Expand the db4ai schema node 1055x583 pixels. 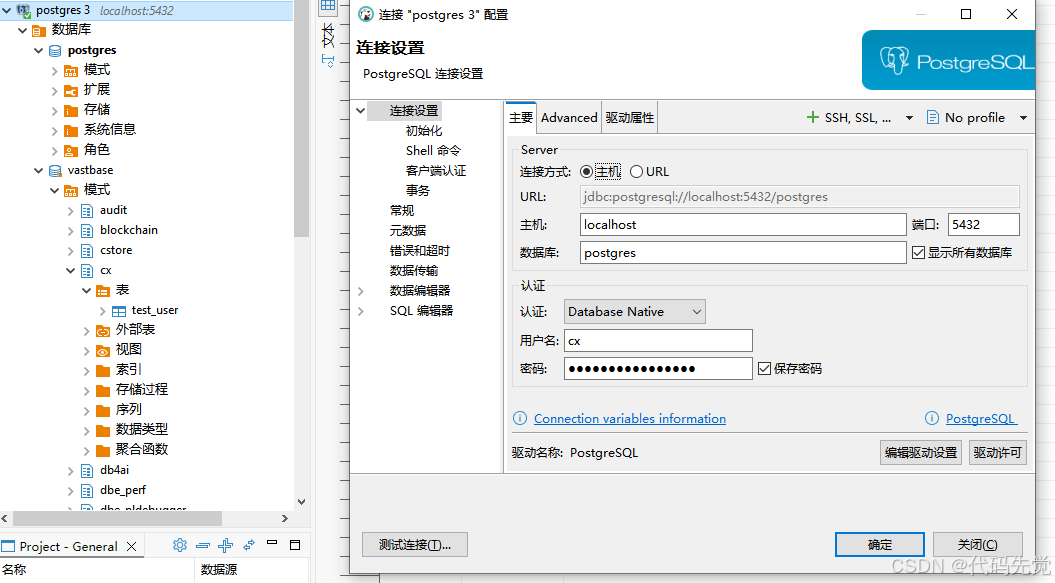(x=71, y=471)
